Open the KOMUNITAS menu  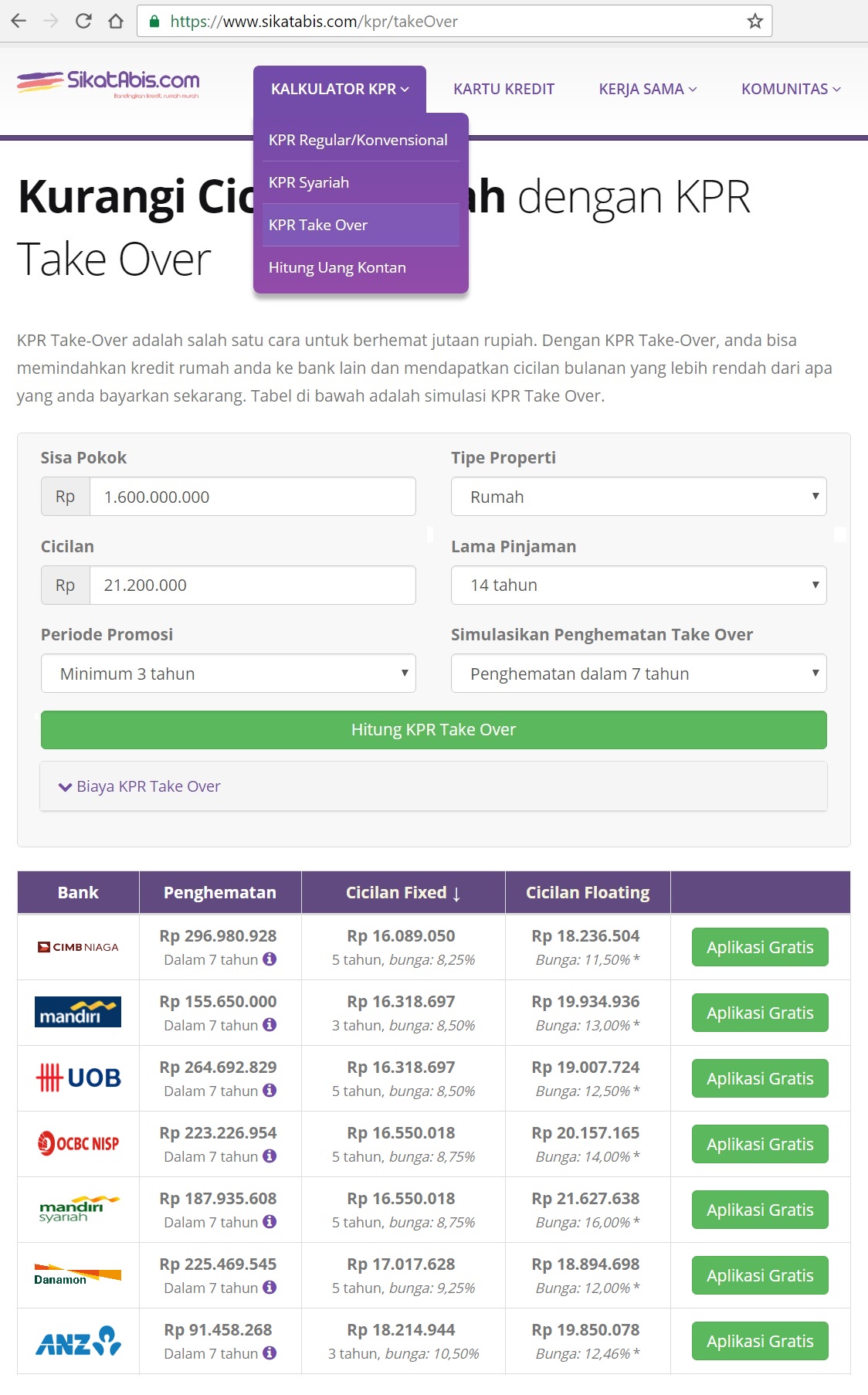click(791, 89)
